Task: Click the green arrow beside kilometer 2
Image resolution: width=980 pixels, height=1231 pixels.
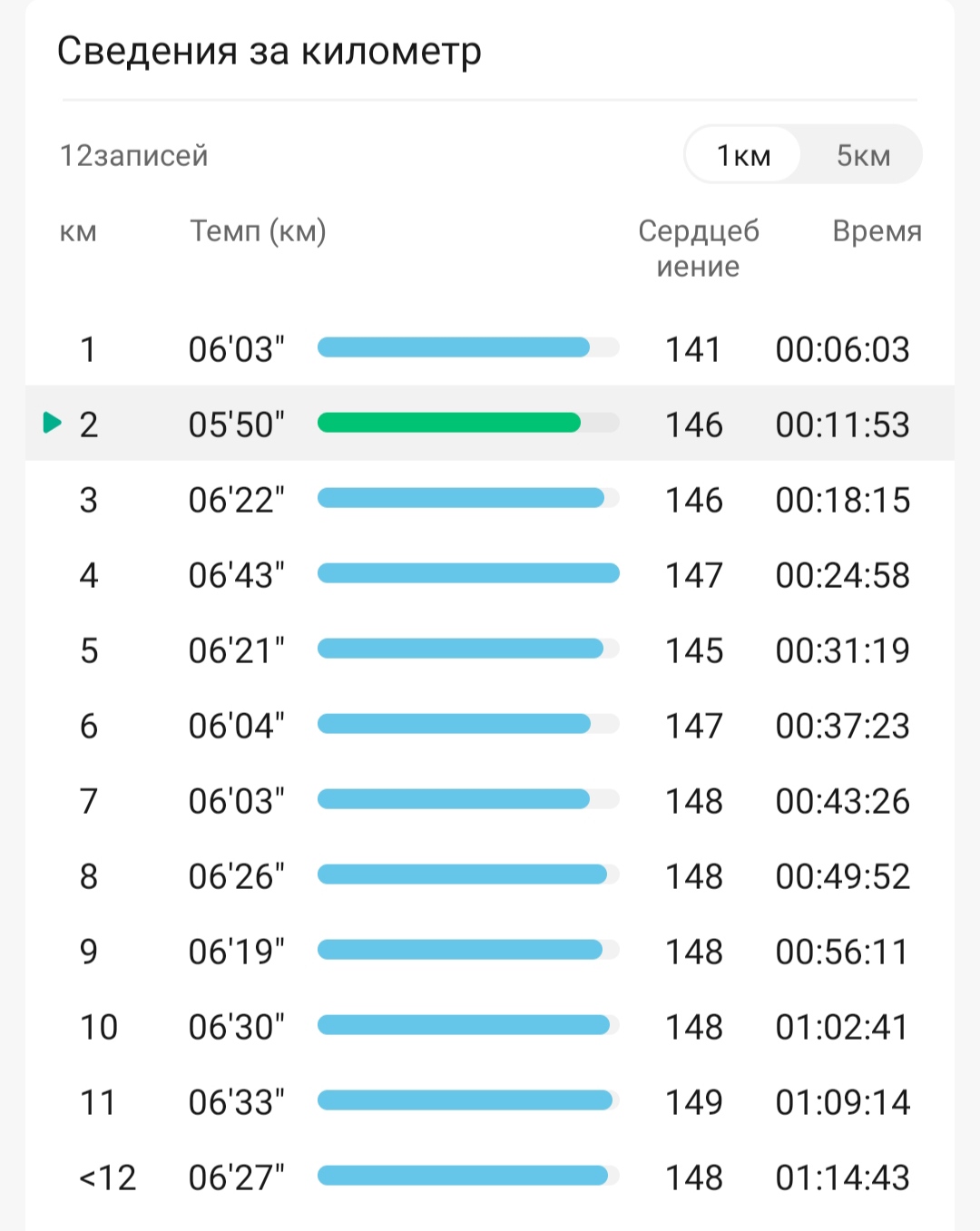Action: click(x=53, y=423)
